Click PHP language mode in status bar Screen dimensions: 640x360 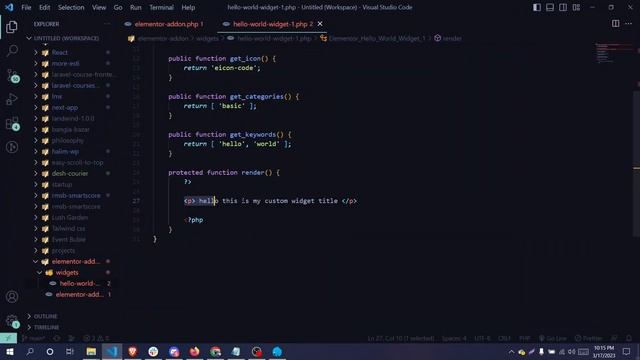pyautogui.click(x=524, y=338)
